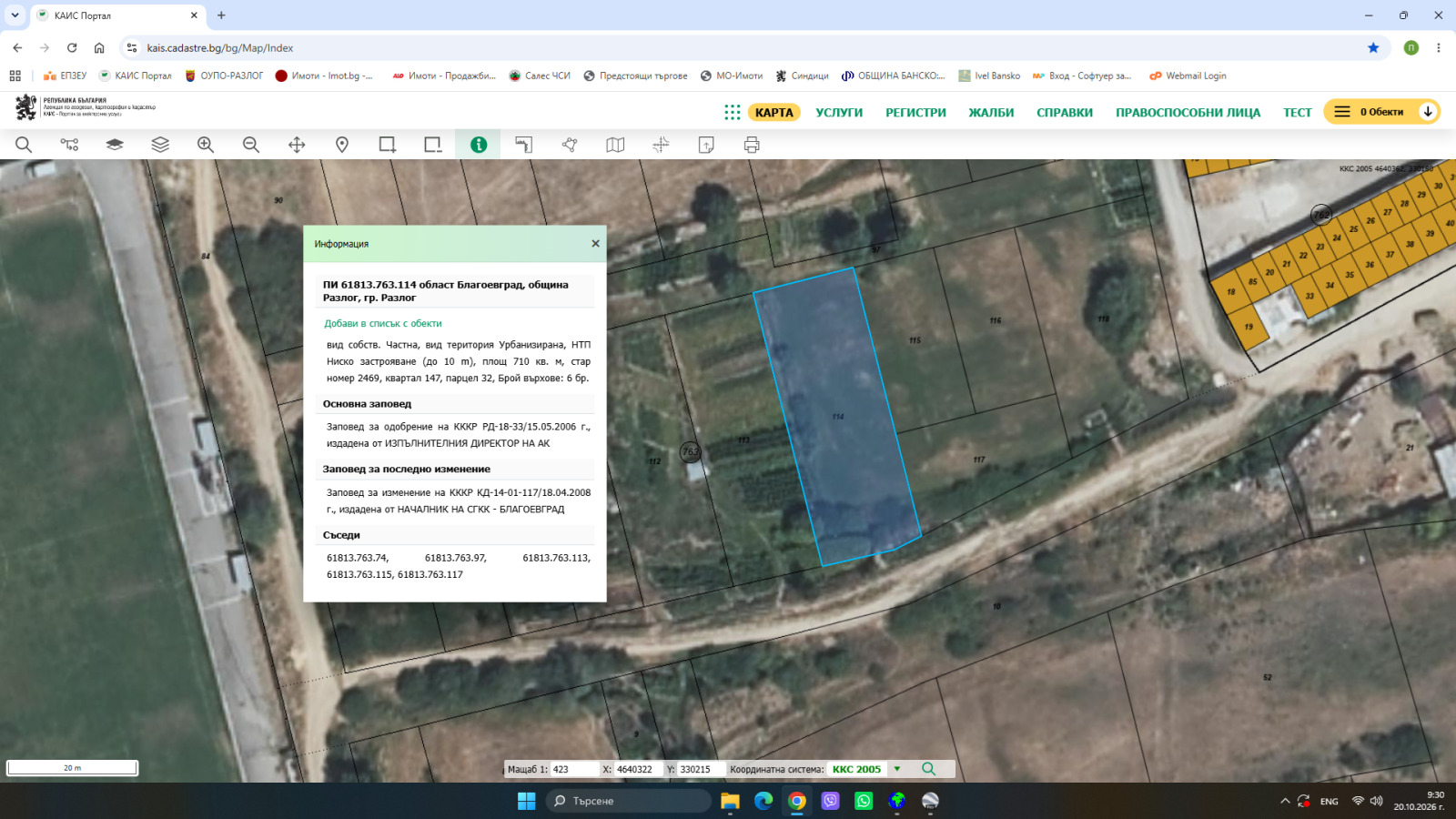The height and width of the screenshot is (819, 1456).
Task: Click the agency logo in the header
Action: tap(85, 107)
